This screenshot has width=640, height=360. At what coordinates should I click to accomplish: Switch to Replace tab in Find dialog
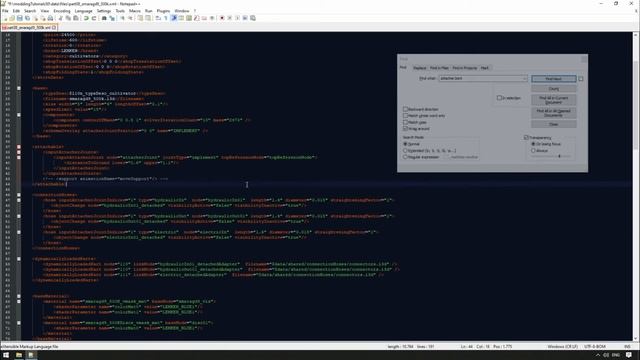tap(419, 68)
